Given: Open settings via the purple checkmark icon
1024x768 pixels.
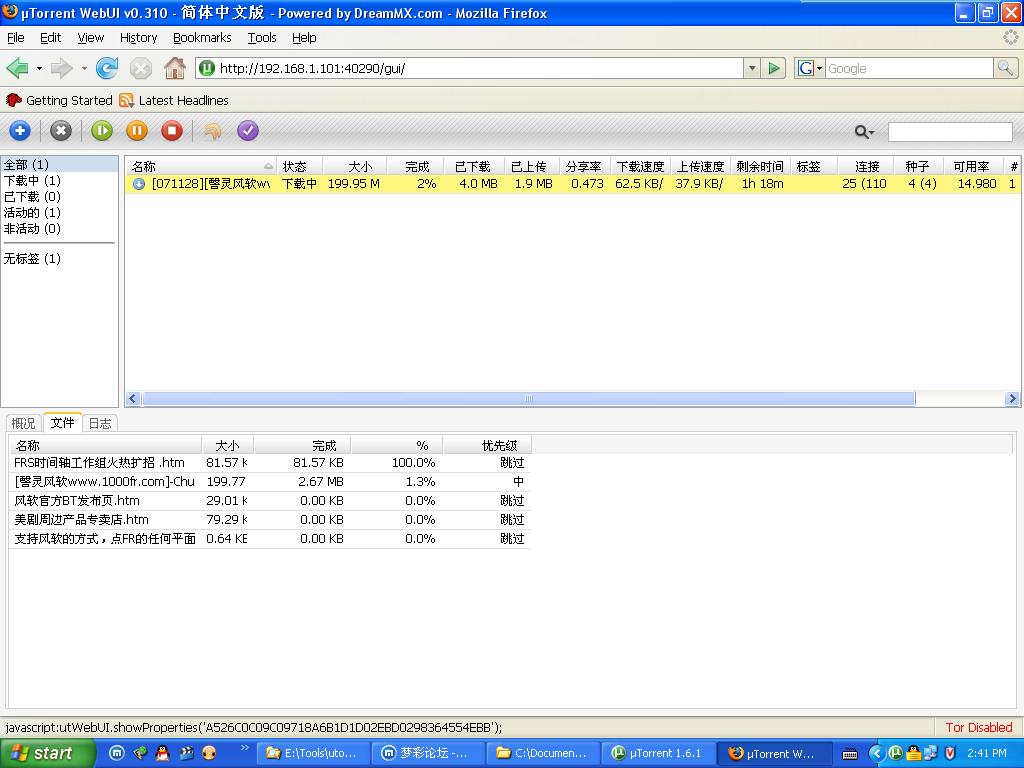Looking at the screenshot, I should click(x=248, y=131).
